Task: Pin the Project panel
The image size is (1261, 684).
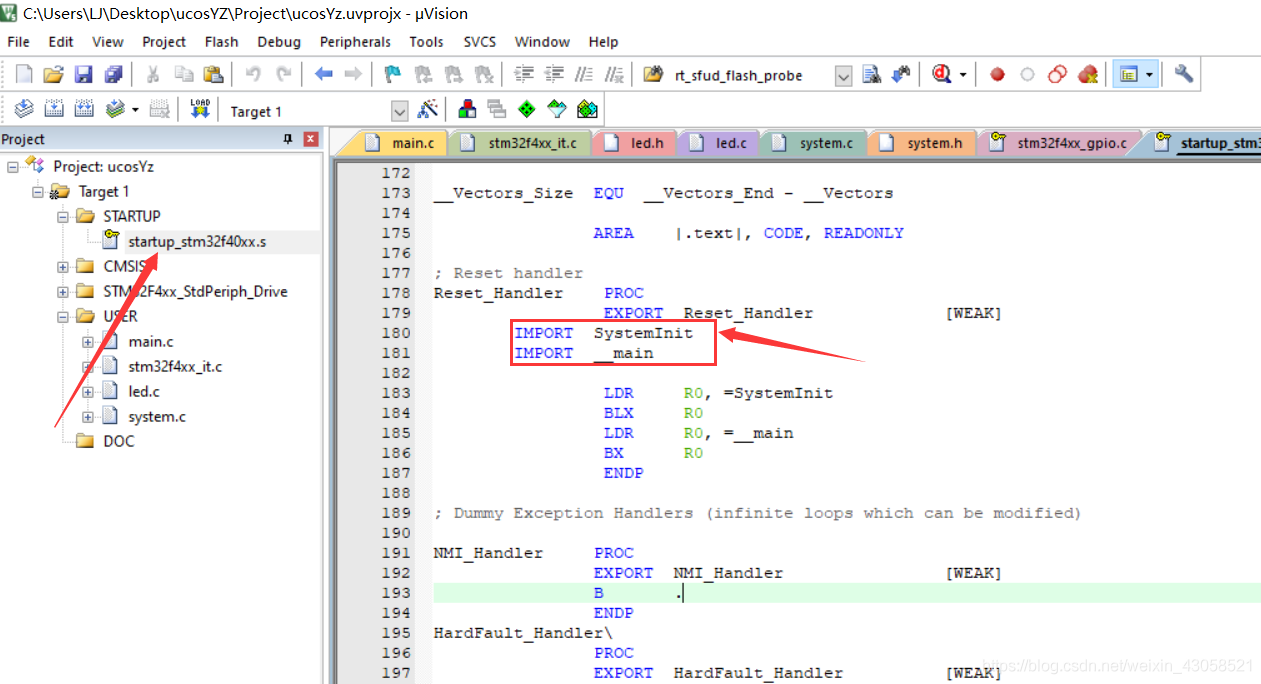Action: pyautogui.click(x=288, y=139)
